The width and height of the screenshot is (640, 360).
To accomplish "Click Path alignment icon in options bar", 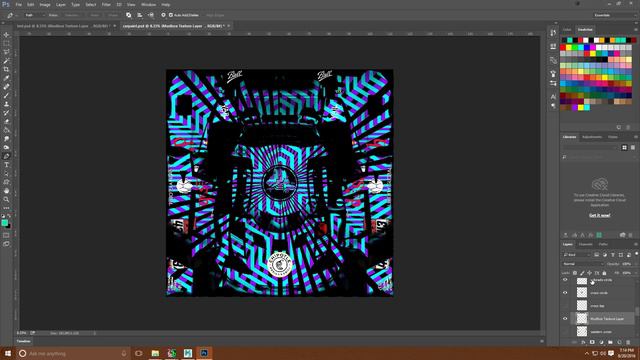I will (x=140, y=15).
